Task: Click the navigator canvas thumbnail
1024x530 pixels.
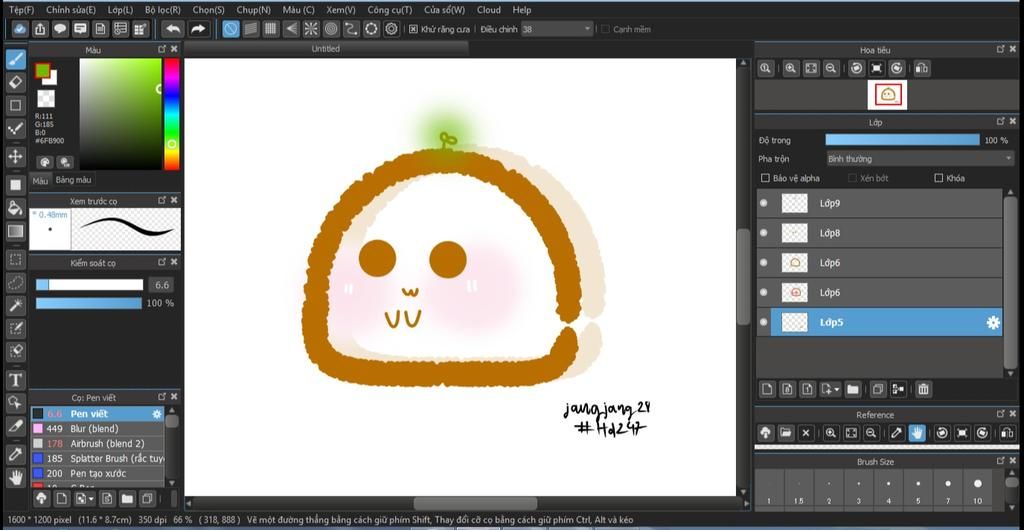Action: tap(887, 95)
